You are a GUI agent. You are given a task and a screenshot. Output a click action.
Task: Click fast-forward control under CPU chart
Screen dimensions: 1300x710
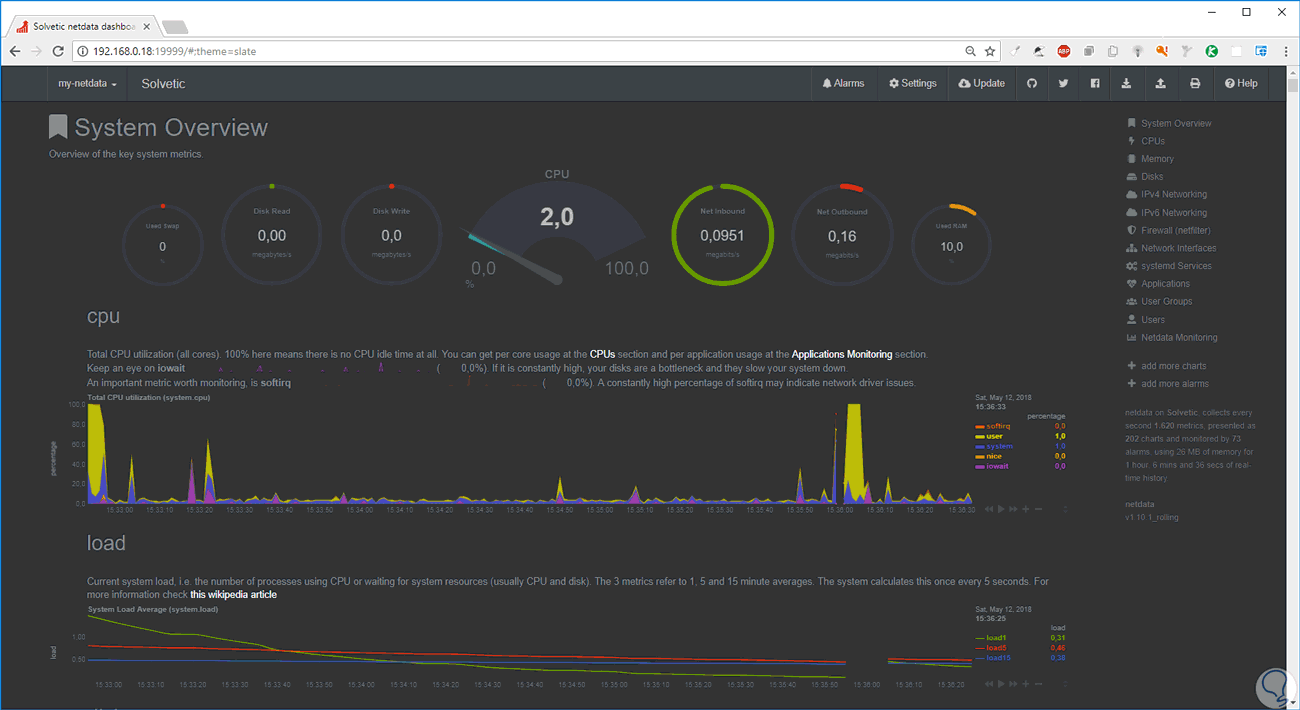point(1014,510)
